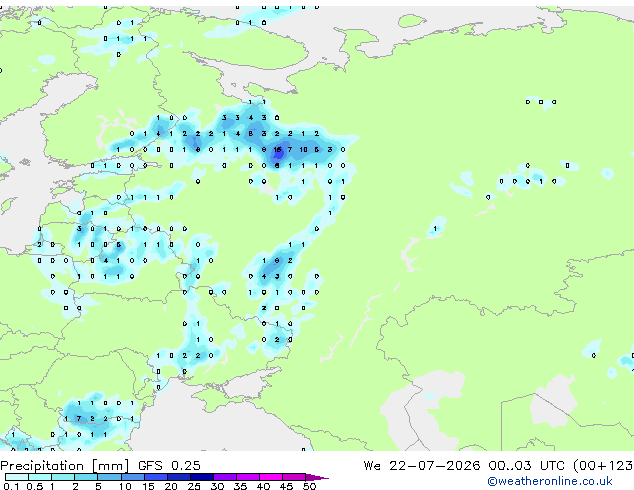Image resolution: width=634 pixels, height=490 pixels.
Task: Click the 0.1–0.5 mm legend color swatch
Action: click(17, 477)
